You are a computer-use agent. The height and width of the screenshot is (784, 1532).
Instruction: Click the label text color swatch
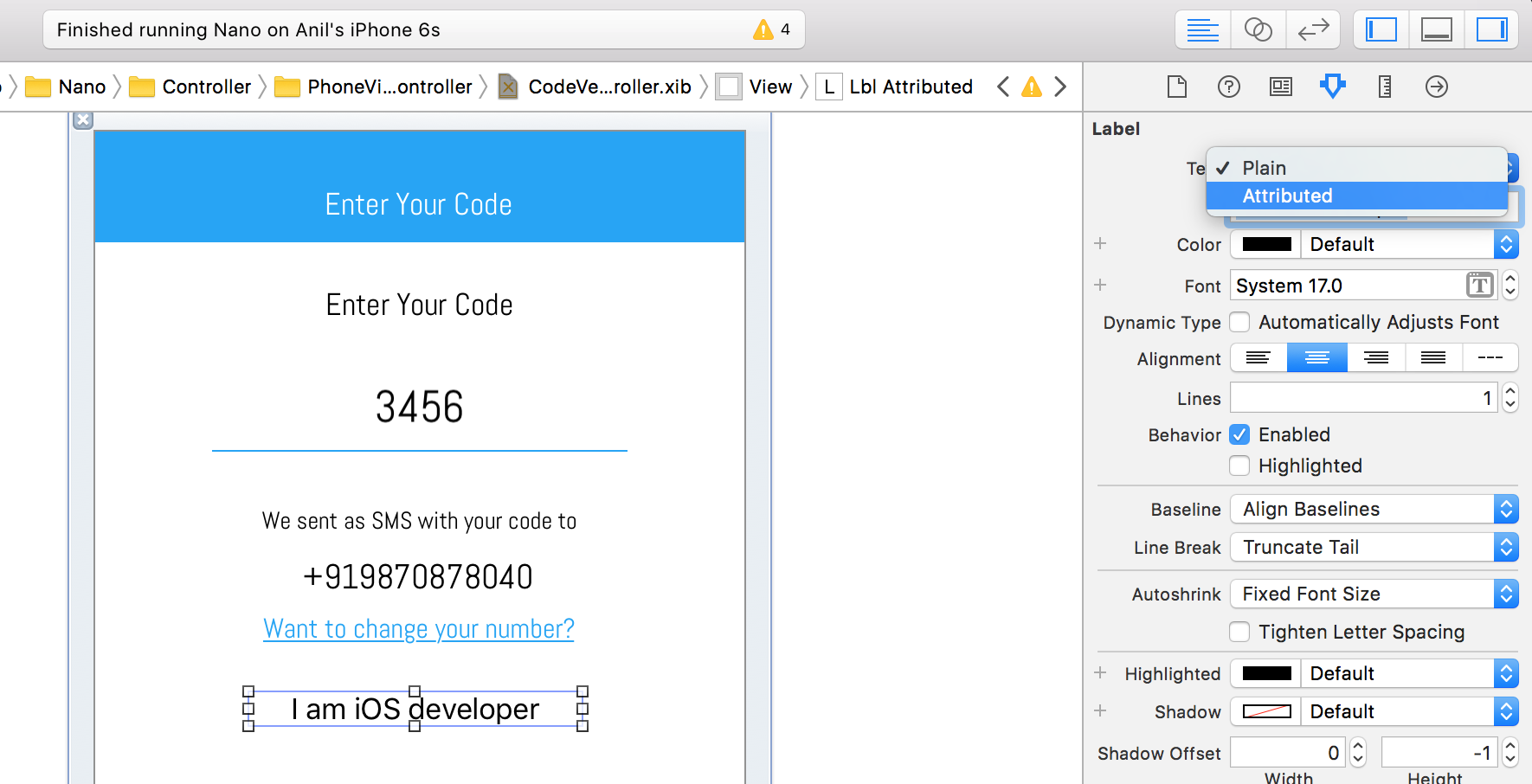click(1266, 244)
